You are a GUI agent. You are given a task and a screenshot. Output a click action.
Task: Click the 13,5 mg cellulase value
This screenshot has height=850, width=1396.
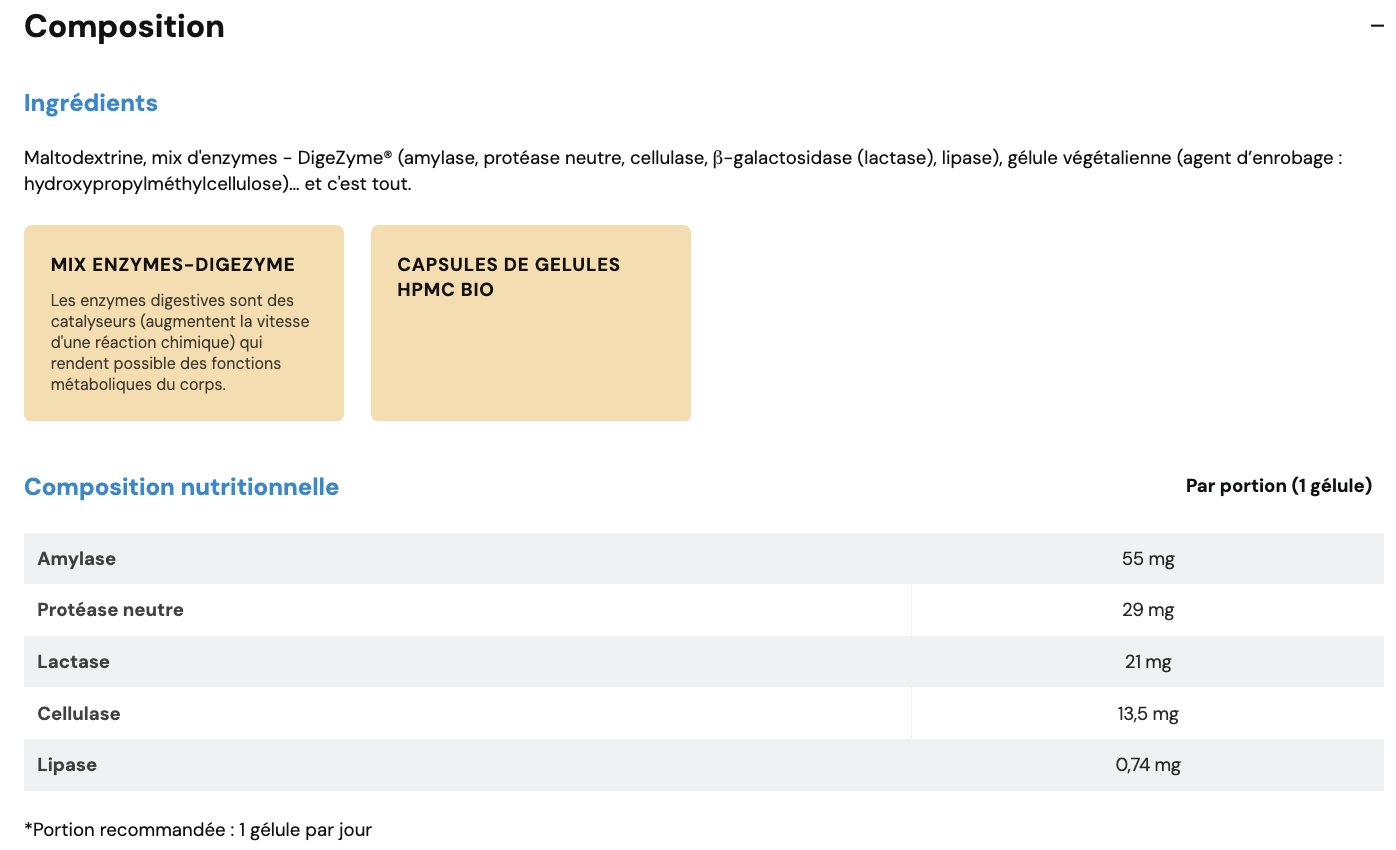1148,714
